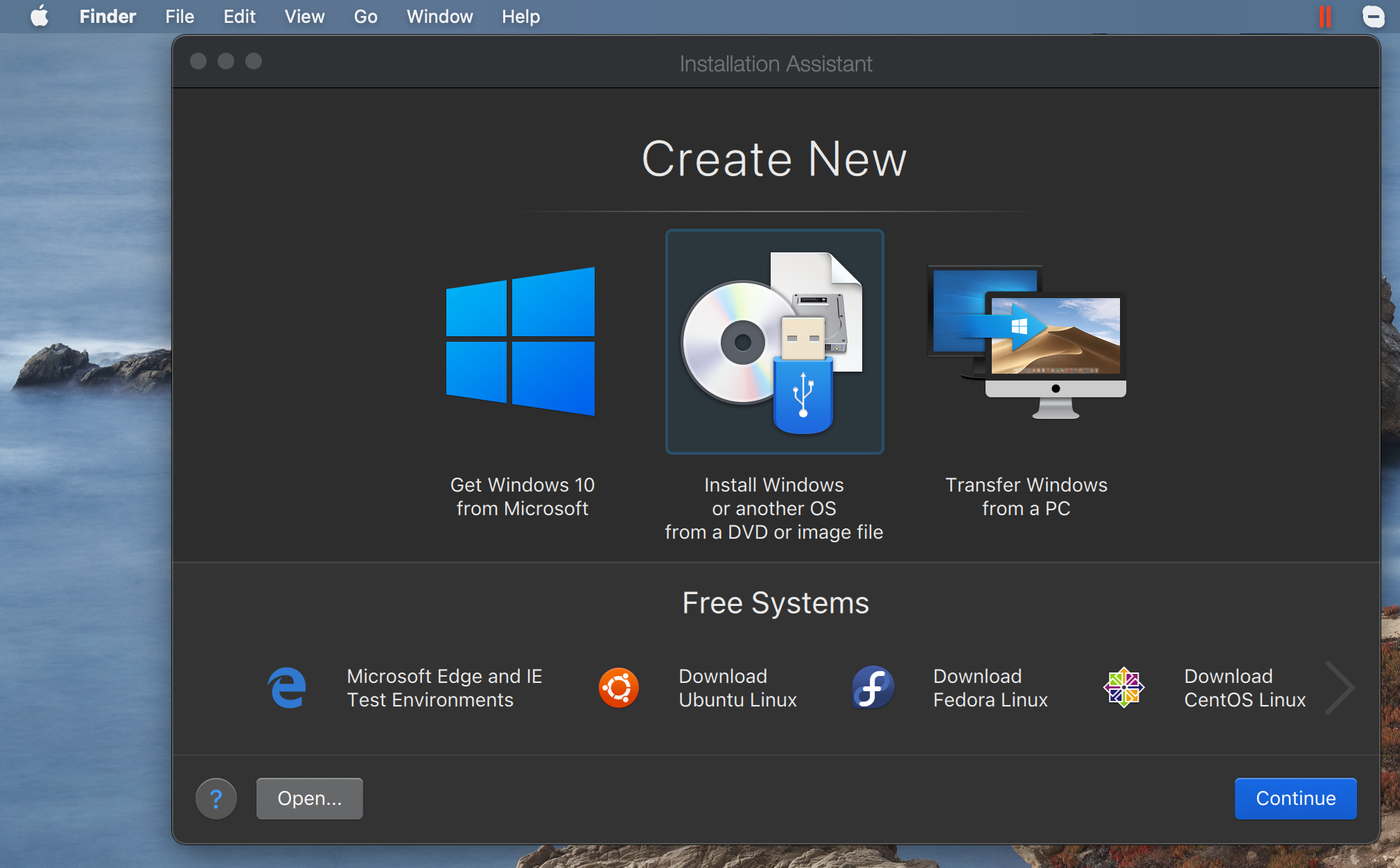Open the File menu
Screen dimensions: 1400x868
tap(180, 16)
